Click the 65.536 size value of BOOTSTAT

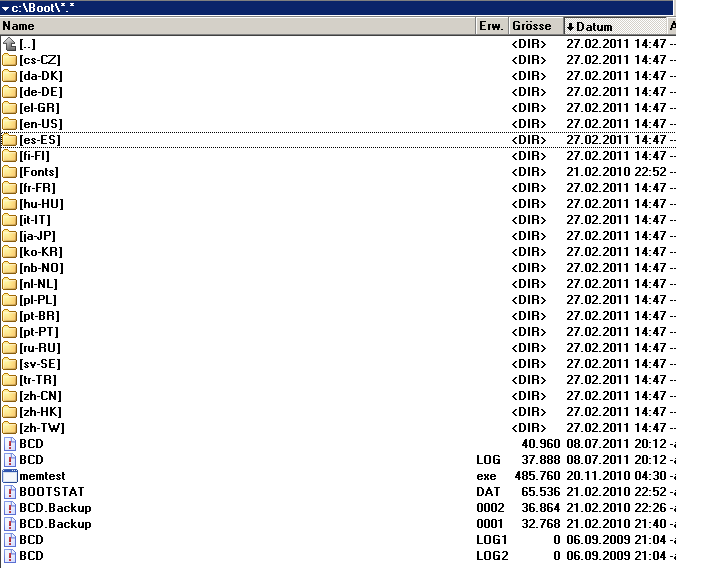pyautogui.click(x=540, y=492)
